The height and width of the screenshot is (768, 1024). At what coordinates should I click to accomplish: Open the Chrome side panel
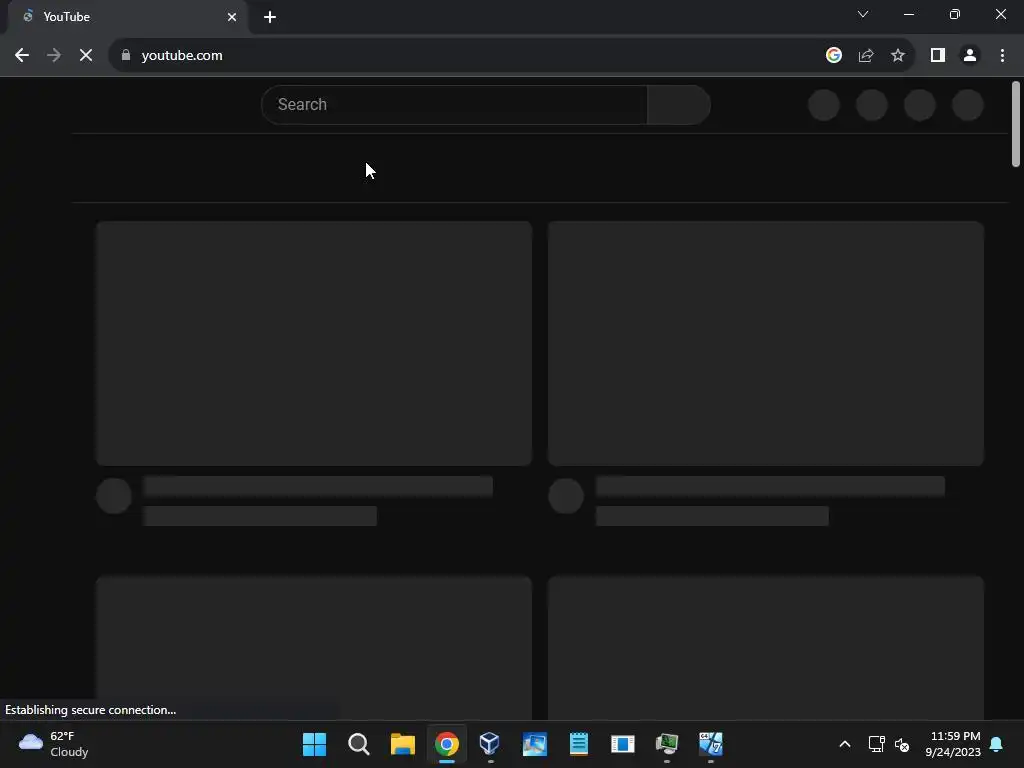coord(938,56)
